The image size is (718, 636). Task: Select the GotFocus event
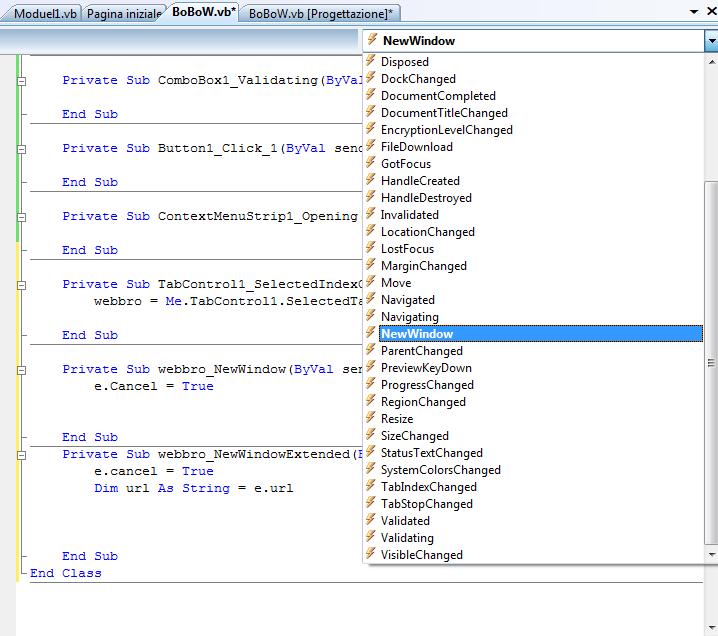[x=406, y=164]
